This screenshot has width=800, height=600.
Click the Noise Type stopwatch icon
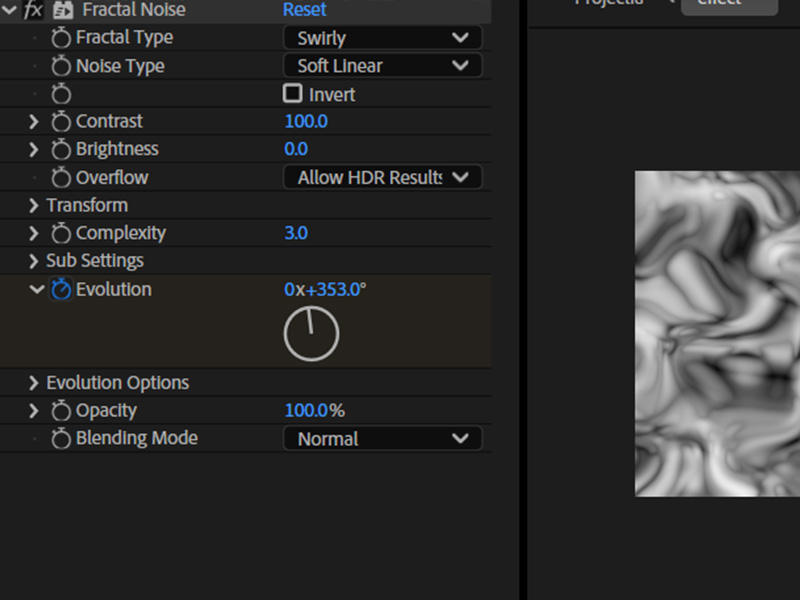[x=60, y=66]
